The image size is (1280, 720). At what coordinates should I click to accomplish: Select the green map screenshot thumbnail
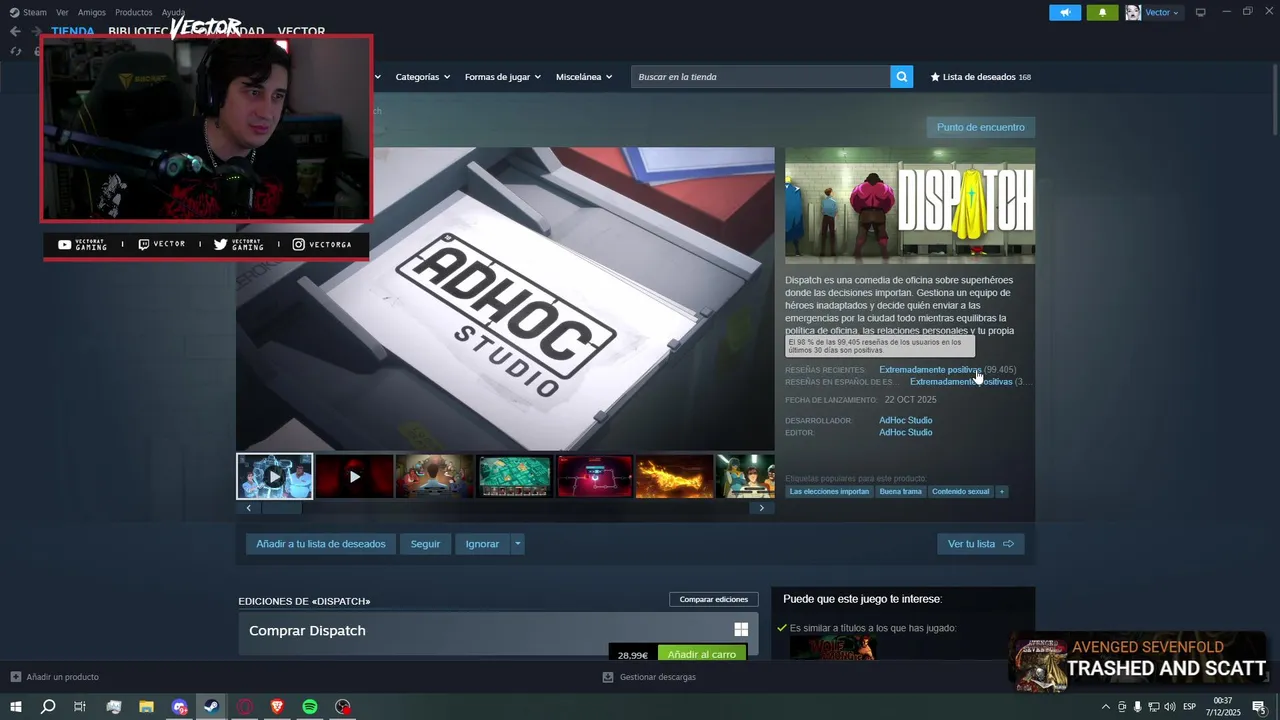[514, 476]
